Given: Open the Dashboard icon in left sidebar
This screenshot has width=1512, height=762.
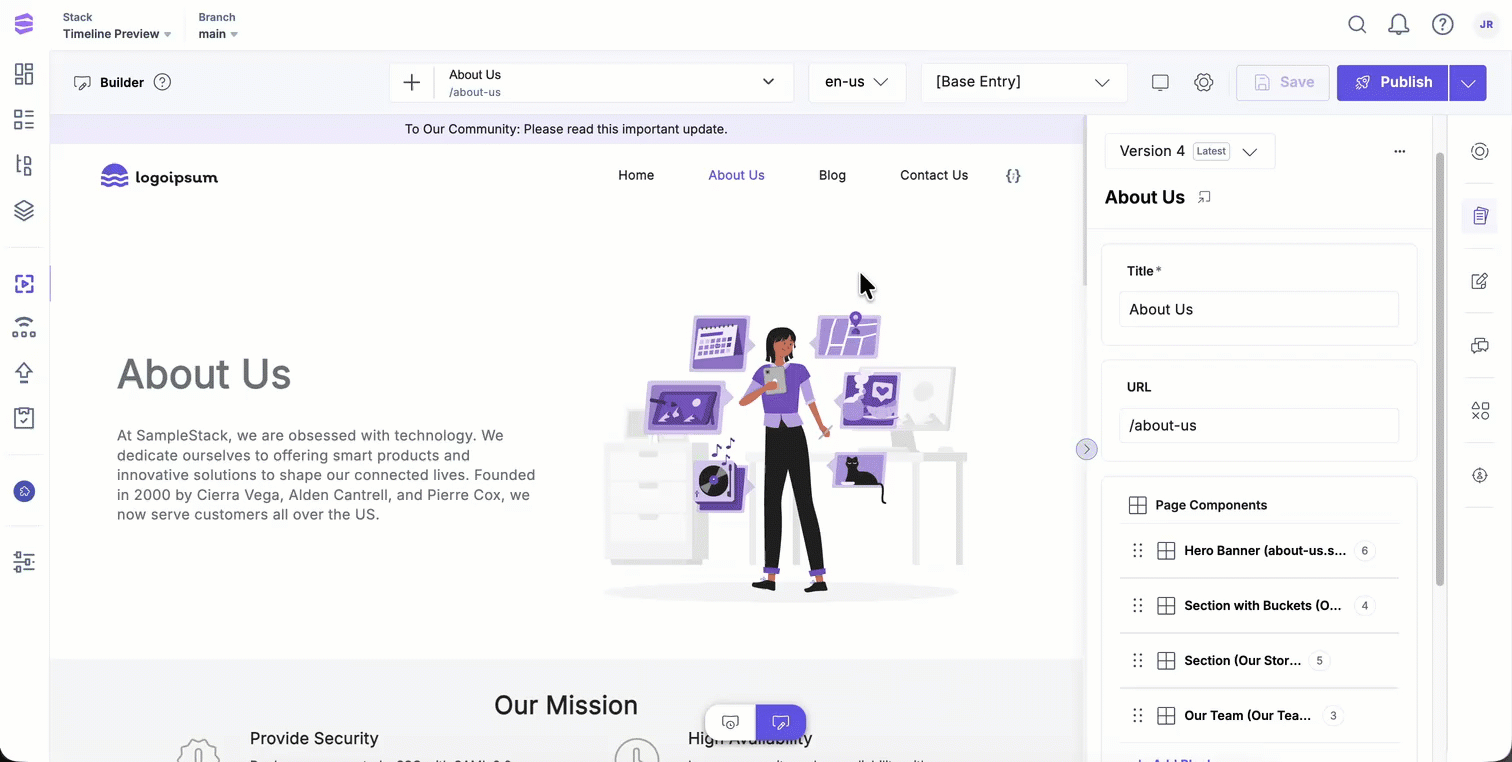Looking at the screenshot, I should (24, 74).
